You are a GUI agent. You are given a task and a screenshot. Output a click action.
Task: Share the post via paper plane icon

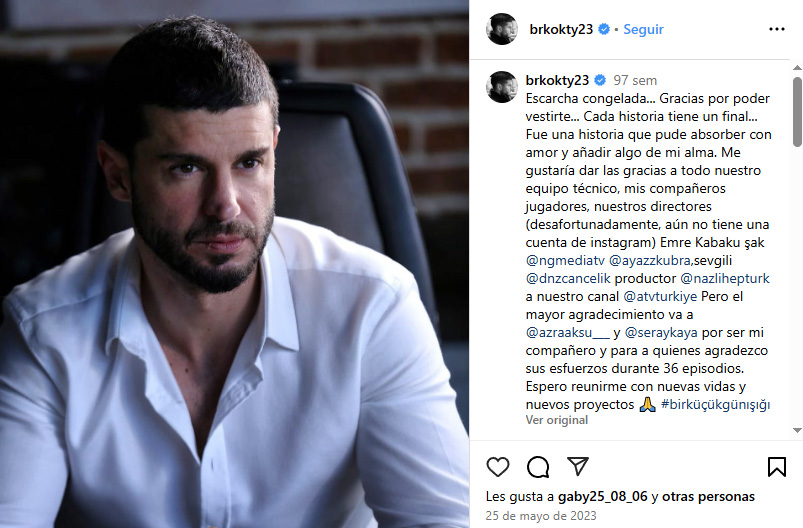(578, 466)
